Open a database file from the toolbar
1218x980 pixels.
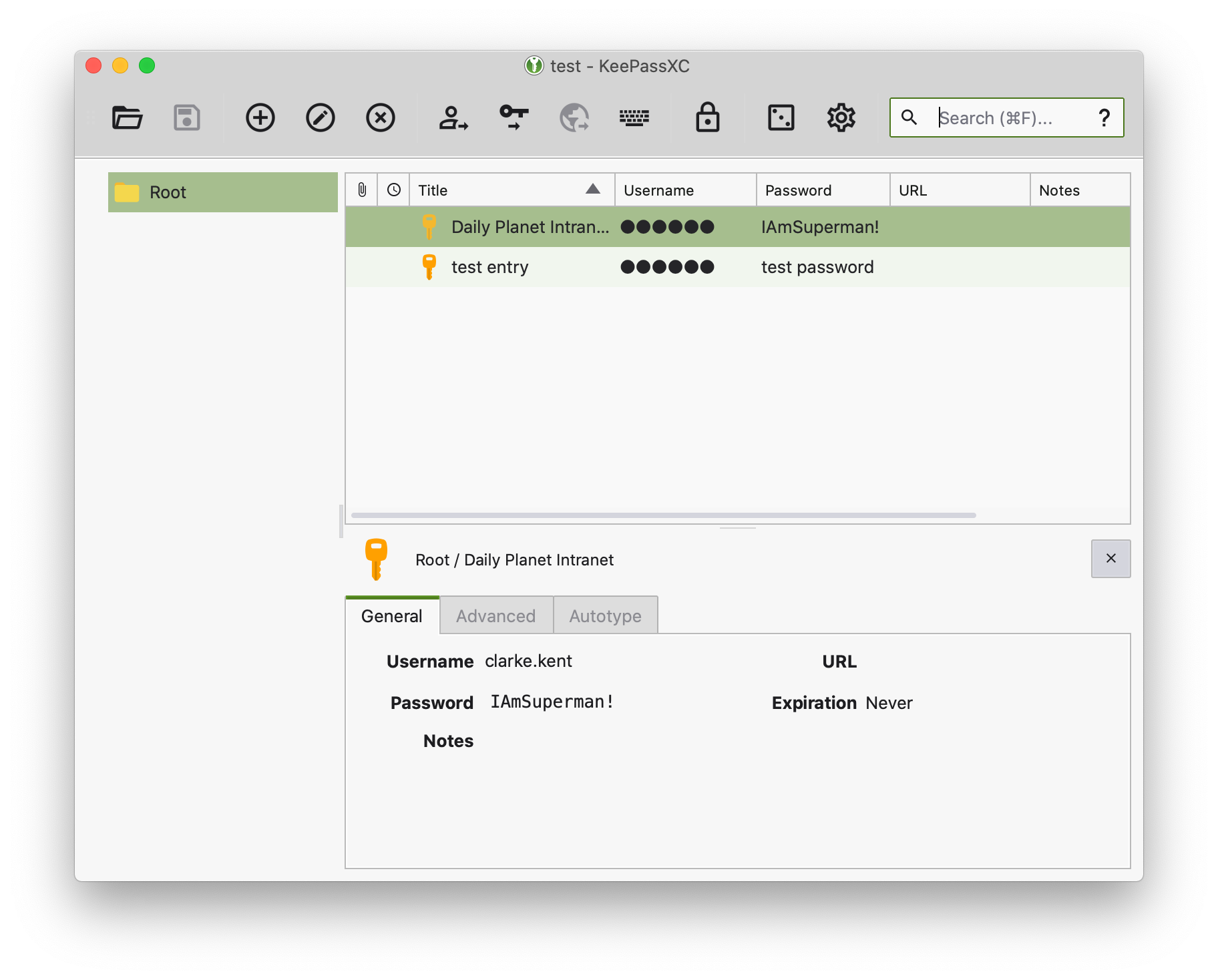click(x=126, y=117)
